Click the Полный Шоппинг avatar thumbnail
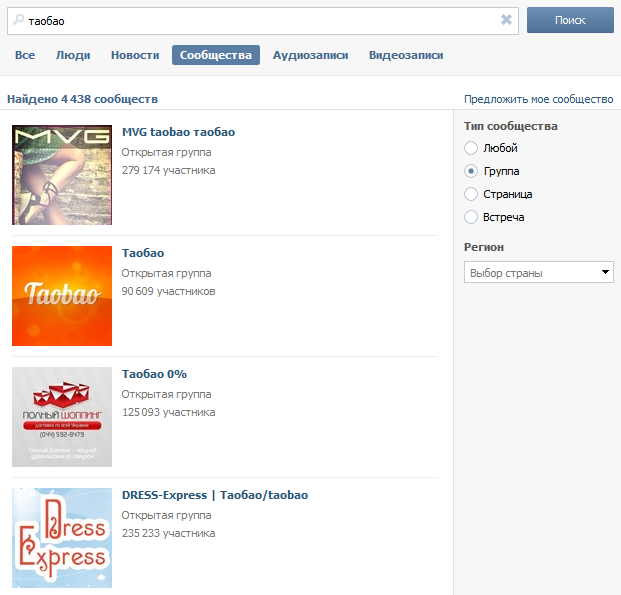Viewport: 621px width, 595px height. point(62,417)
